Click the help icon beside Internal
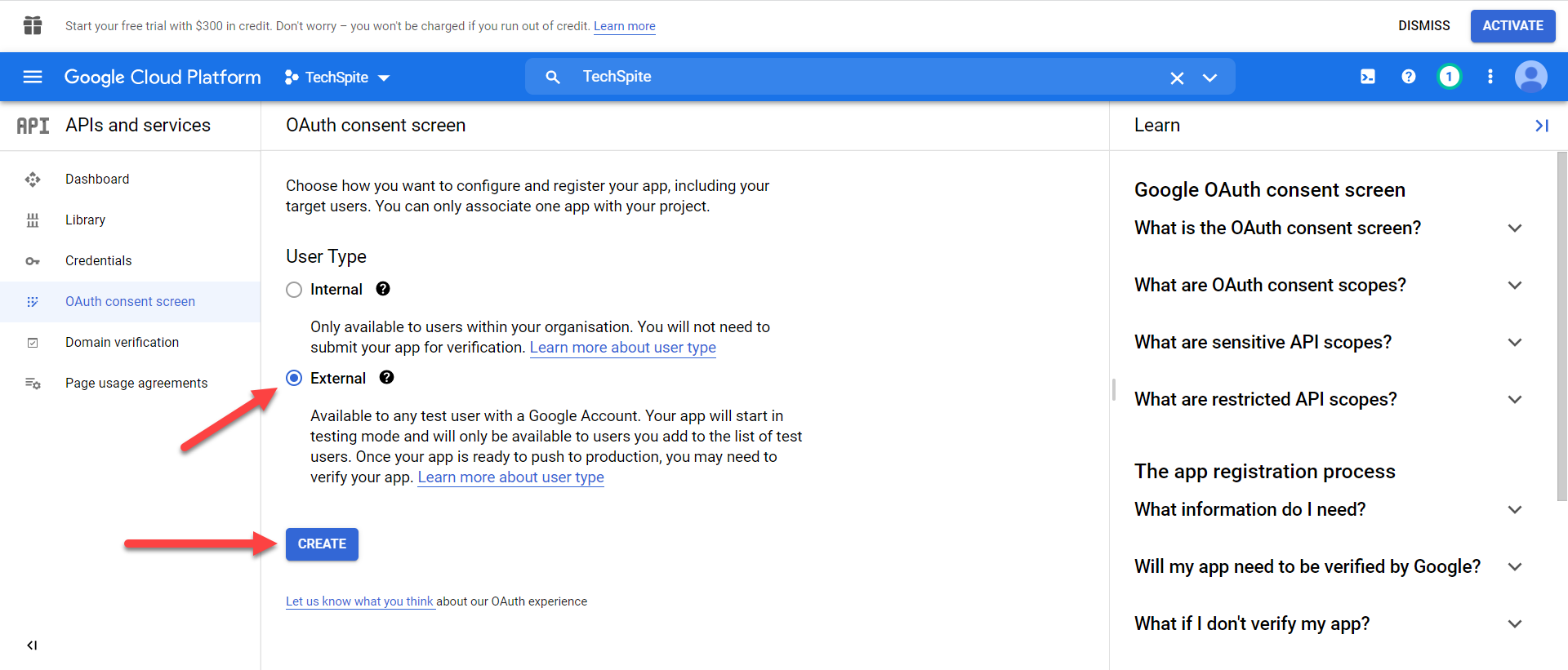The image size is (1568, 670). [383, 289]
